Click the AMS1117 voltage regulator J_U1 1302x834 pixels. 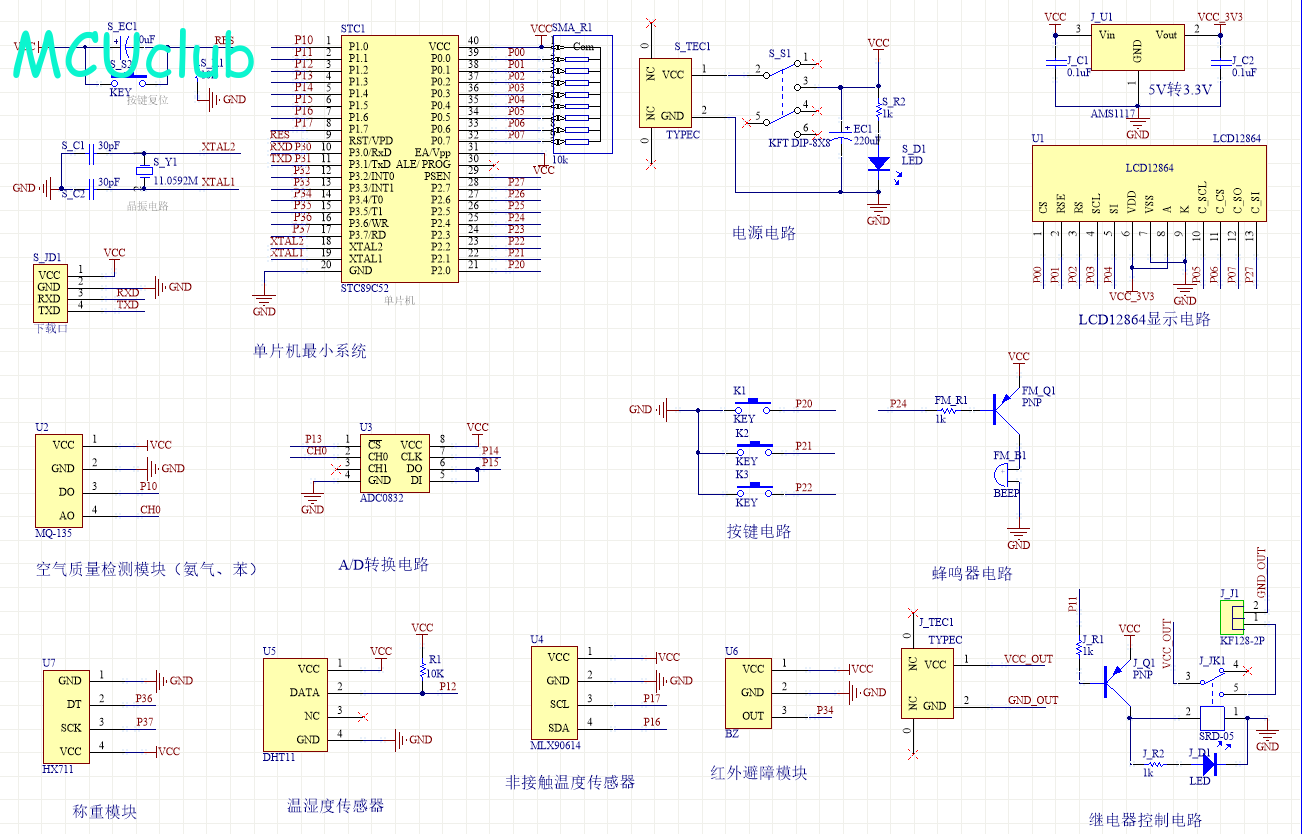point(1136,47)
